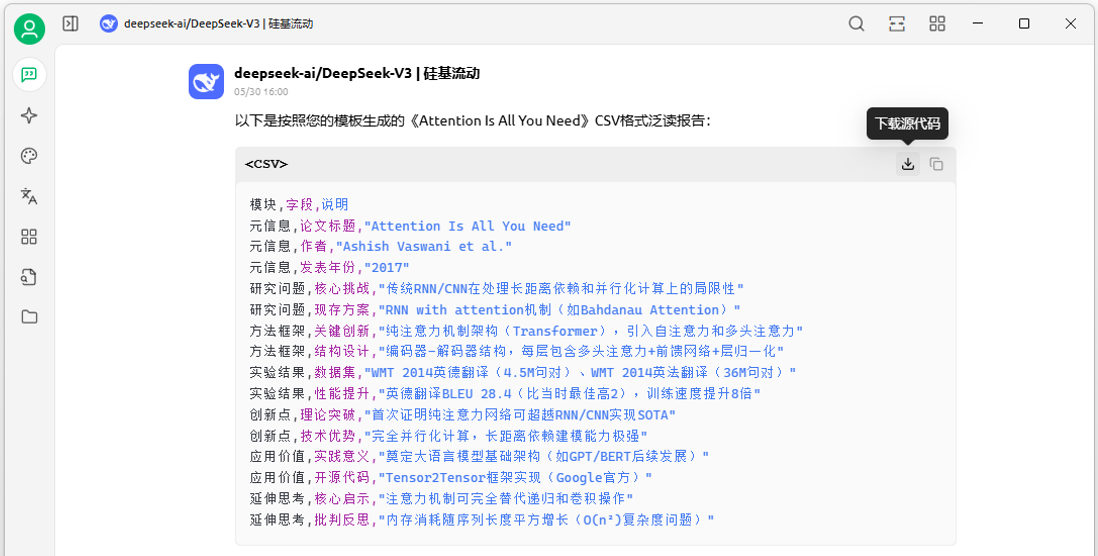Click the 数据集 WMT 2014 line

tap(522, 372)
